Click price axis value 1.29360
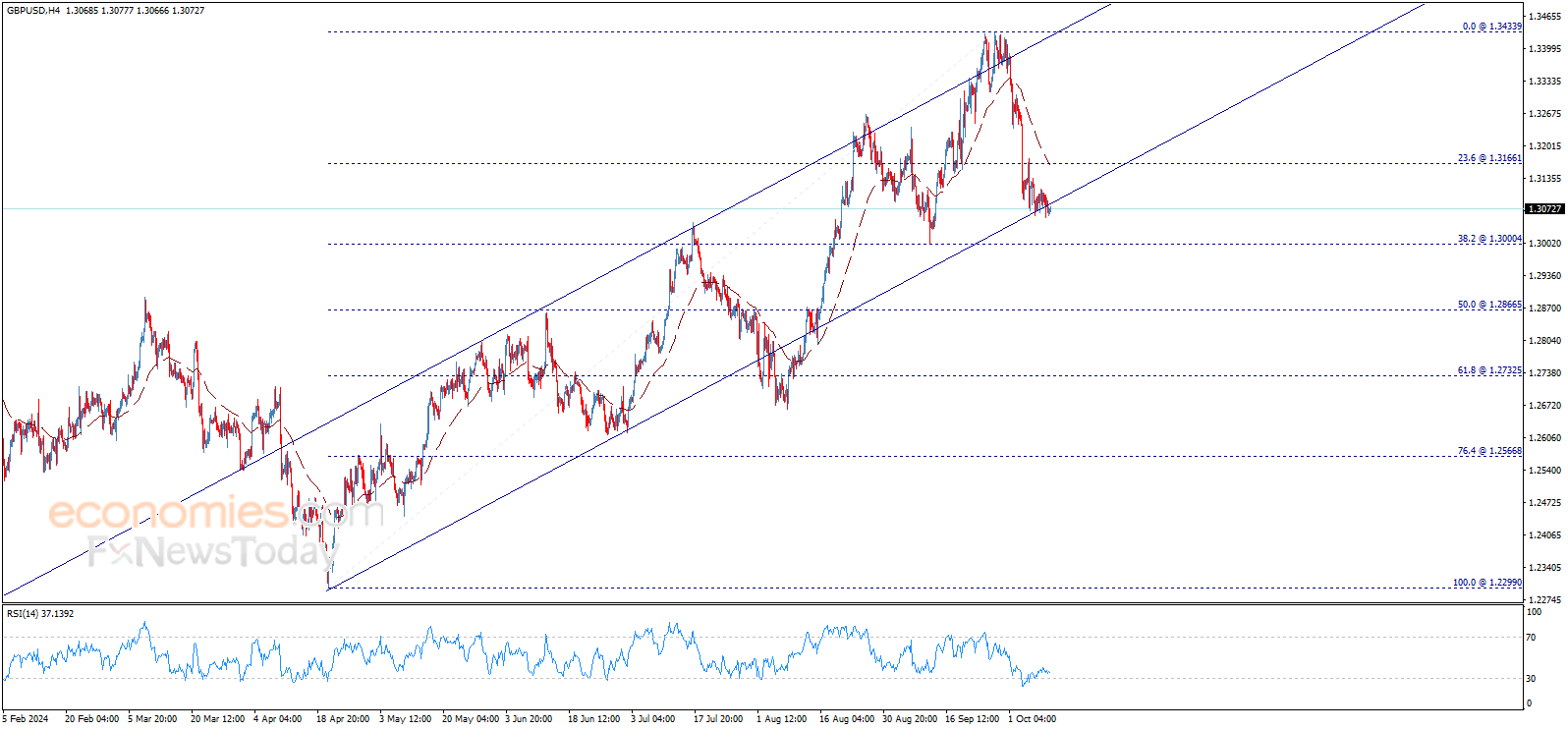Viewport: 1568px width, 730px height. (1545, 276)
